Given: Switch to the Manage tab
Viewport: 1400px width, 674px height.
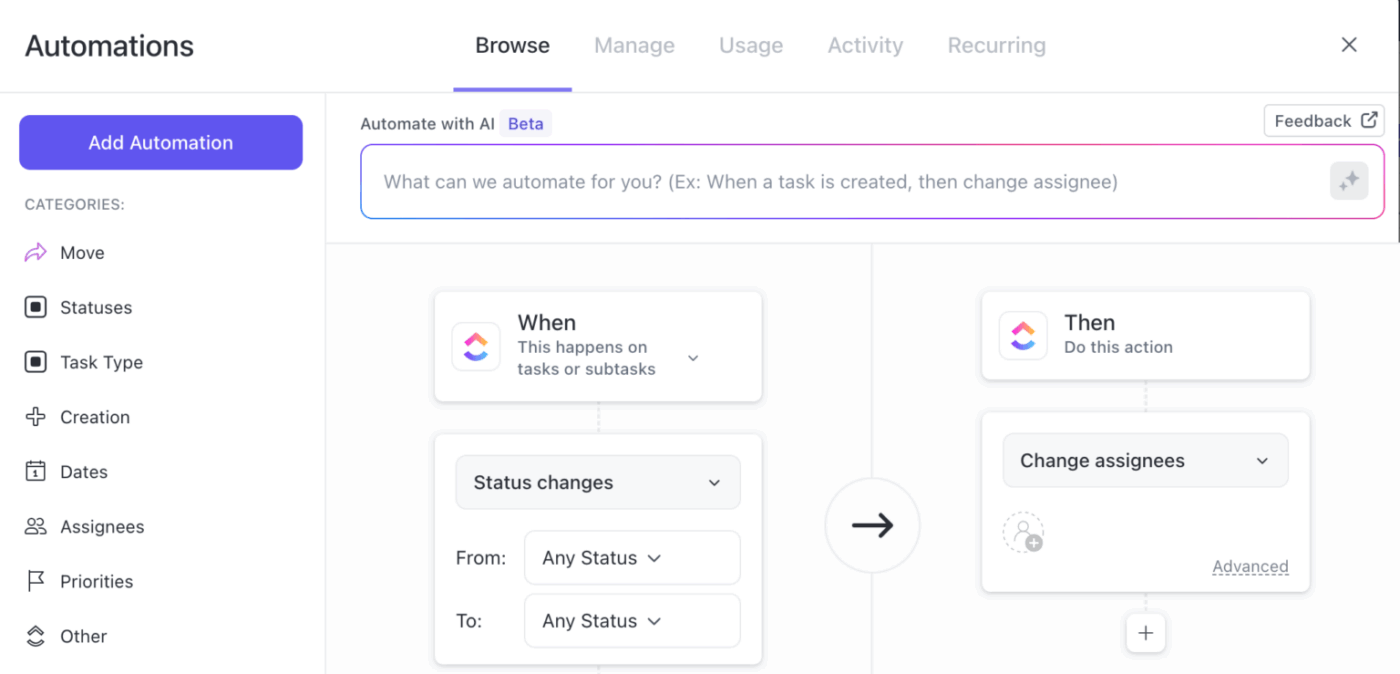Looking at the screenshot, I should [634, 45].
